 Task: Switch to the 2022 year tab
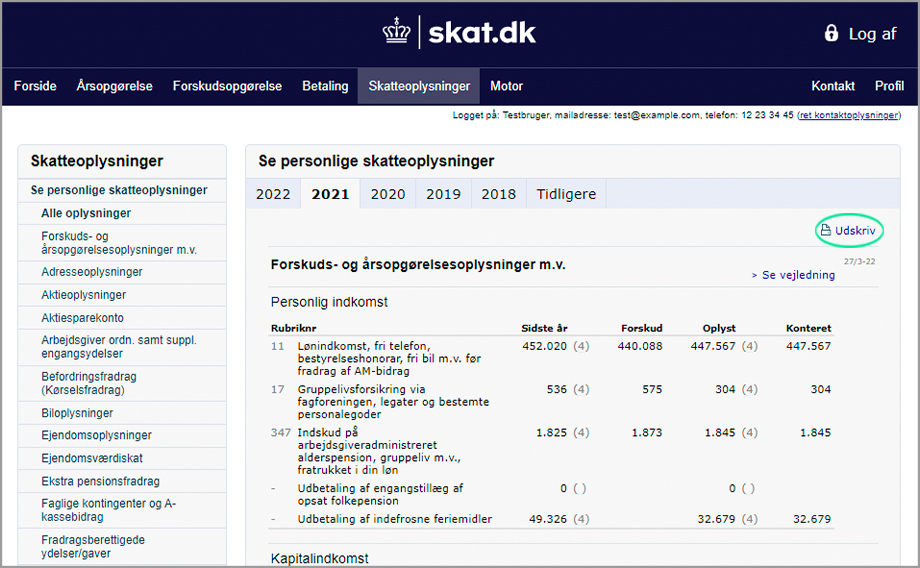tap(273, 194)
